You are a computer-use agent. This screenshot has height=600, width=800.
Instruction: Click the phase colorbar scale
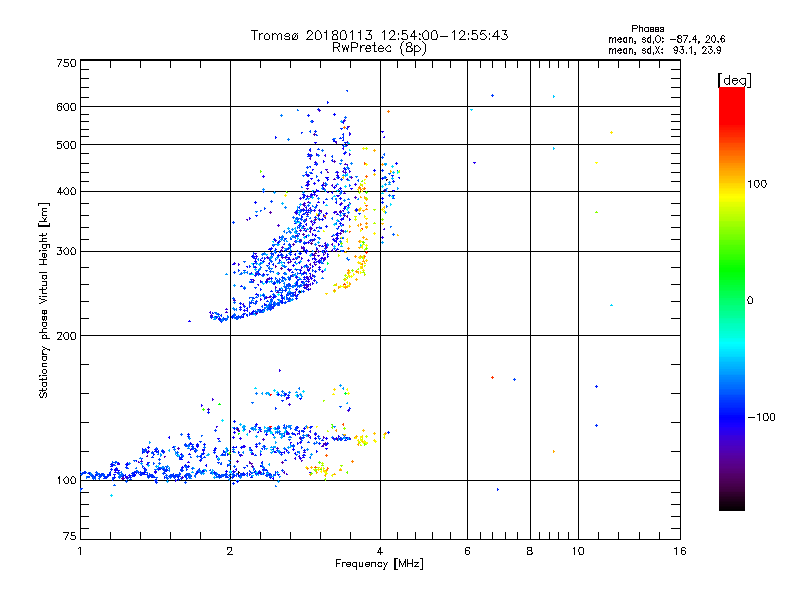click(732, 298)
